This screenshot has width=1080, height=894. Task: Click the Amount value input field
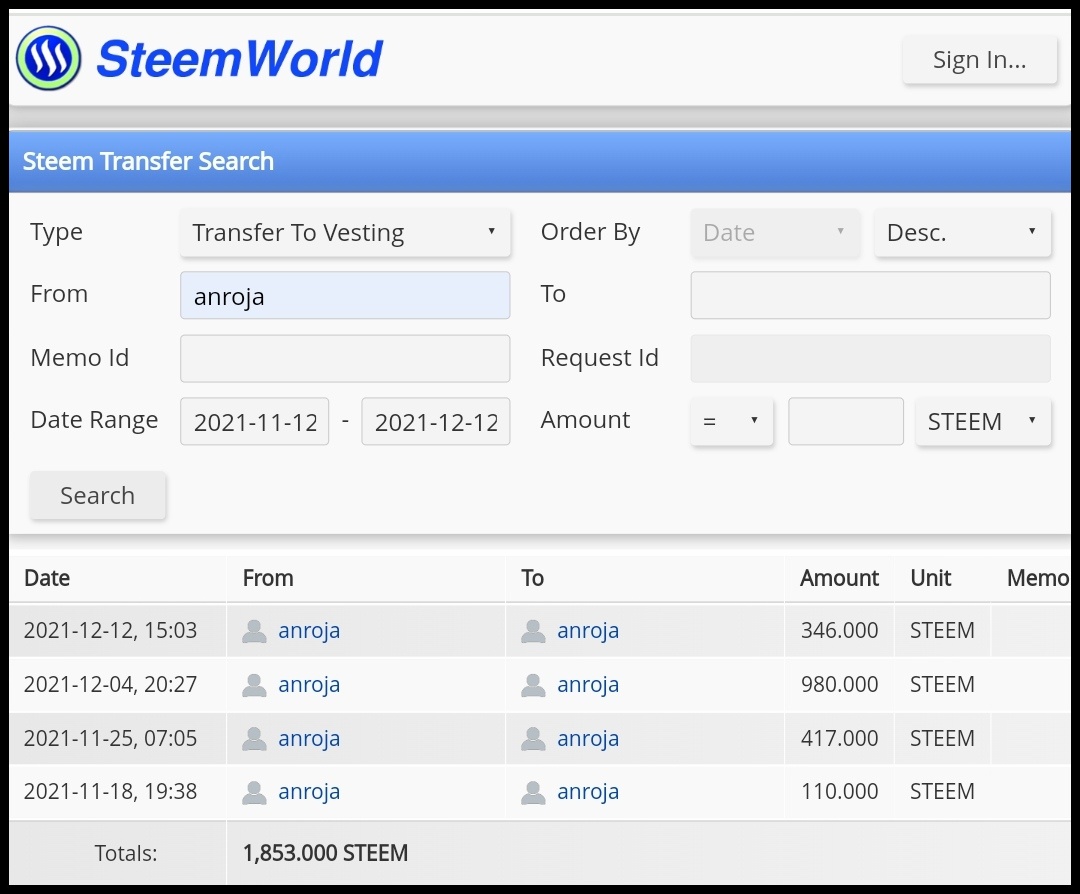point(846,422)
